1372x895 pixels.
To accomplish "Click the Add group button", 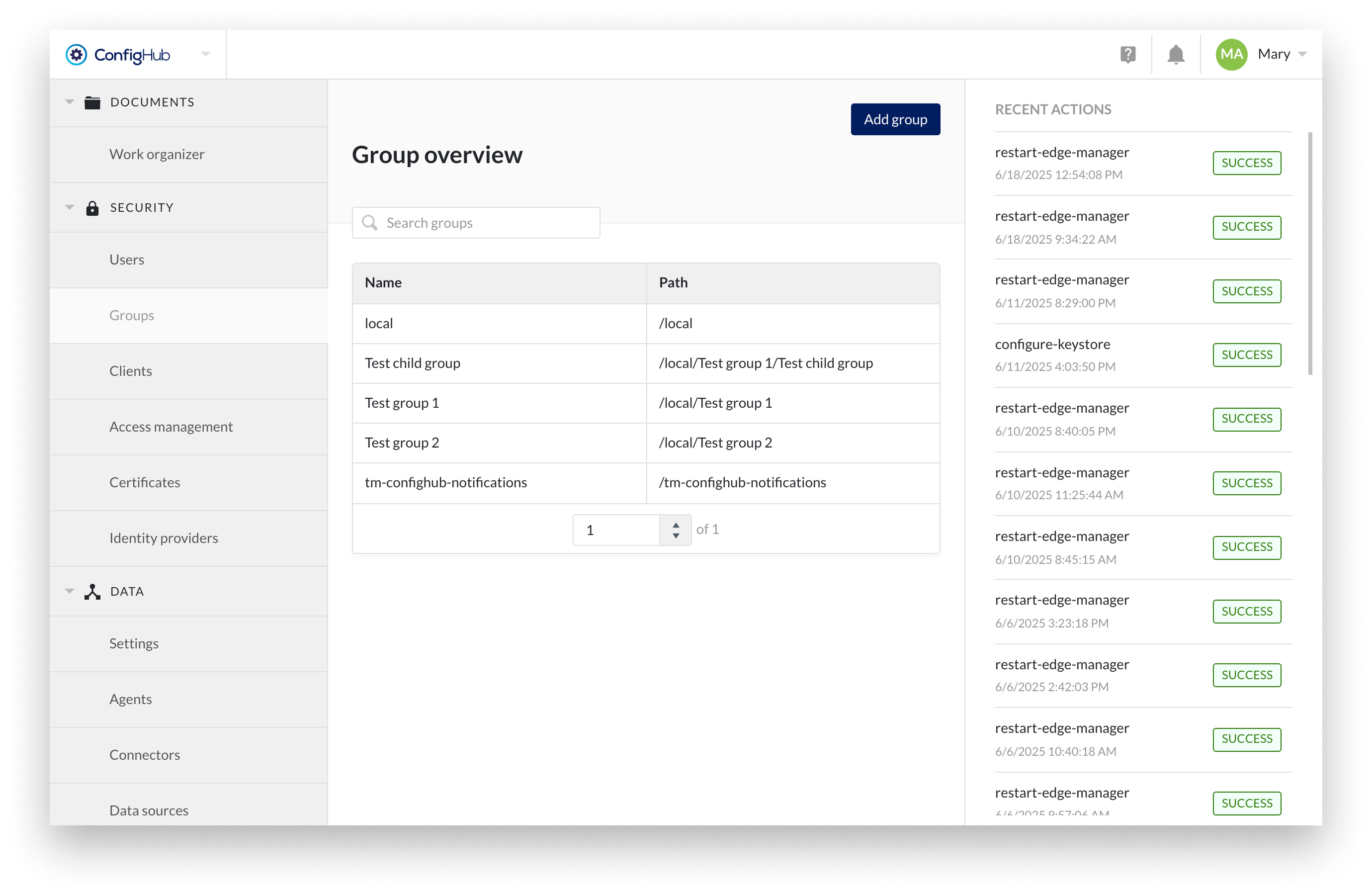I will tap(895, 119).
